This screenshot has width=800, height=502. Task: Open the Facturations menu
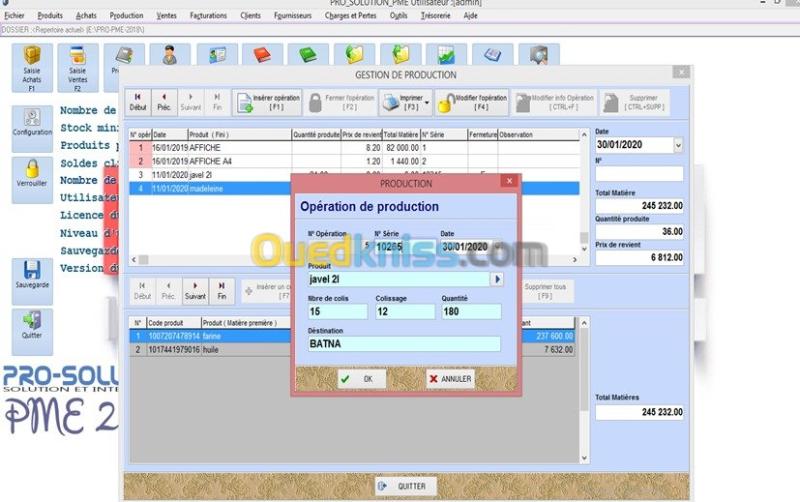(208, 16)
